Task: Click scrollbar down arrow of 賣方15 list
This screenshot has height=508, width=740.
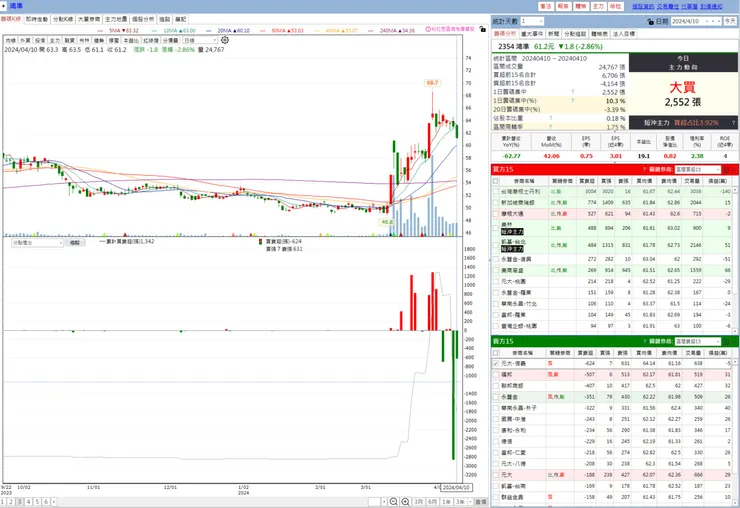Action: pyautogui.click(x=735, y=502)
